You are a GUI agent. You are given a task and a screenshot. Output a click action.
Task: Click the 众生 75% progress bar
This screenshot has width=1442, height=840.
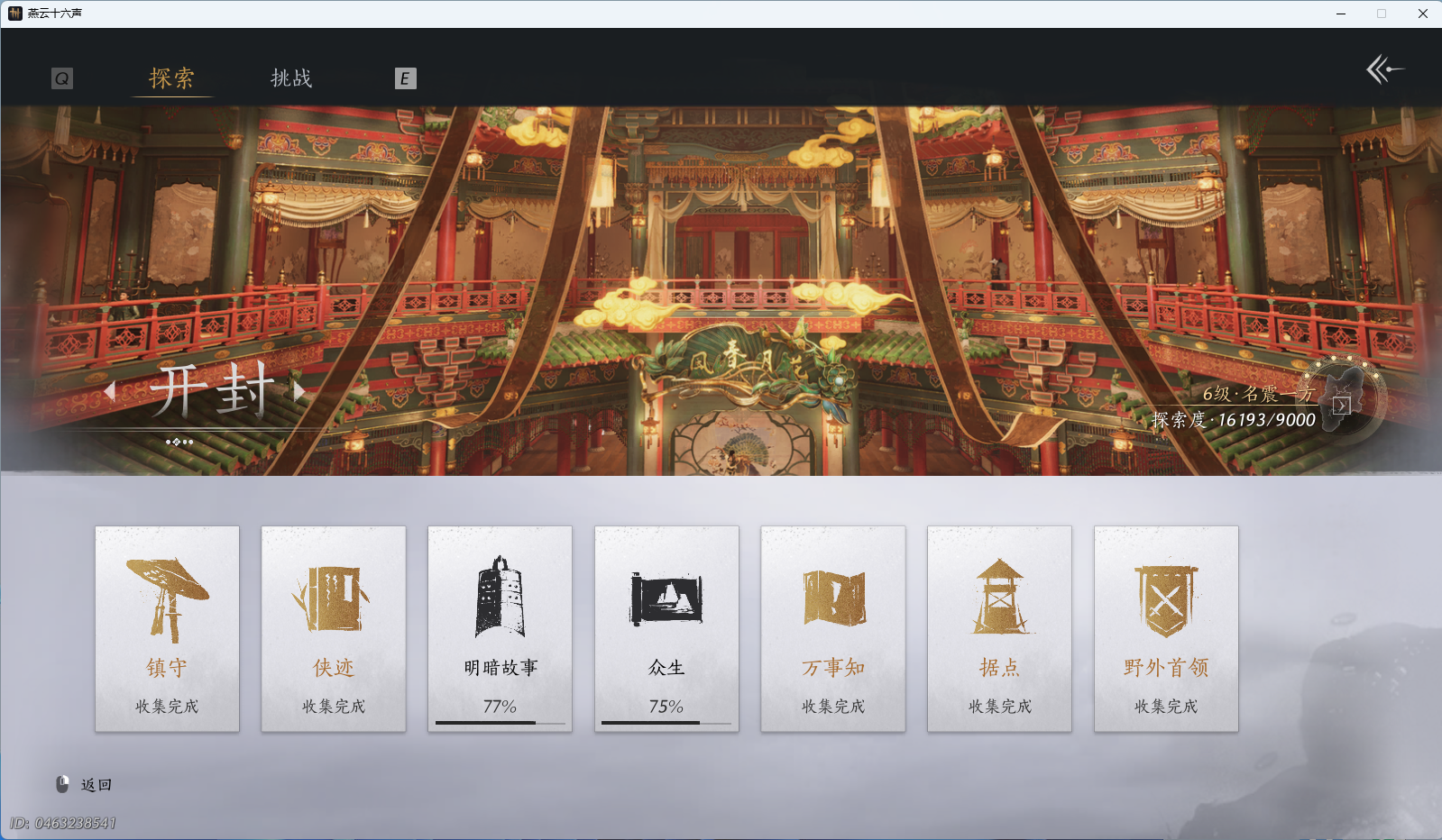[666, 723]
